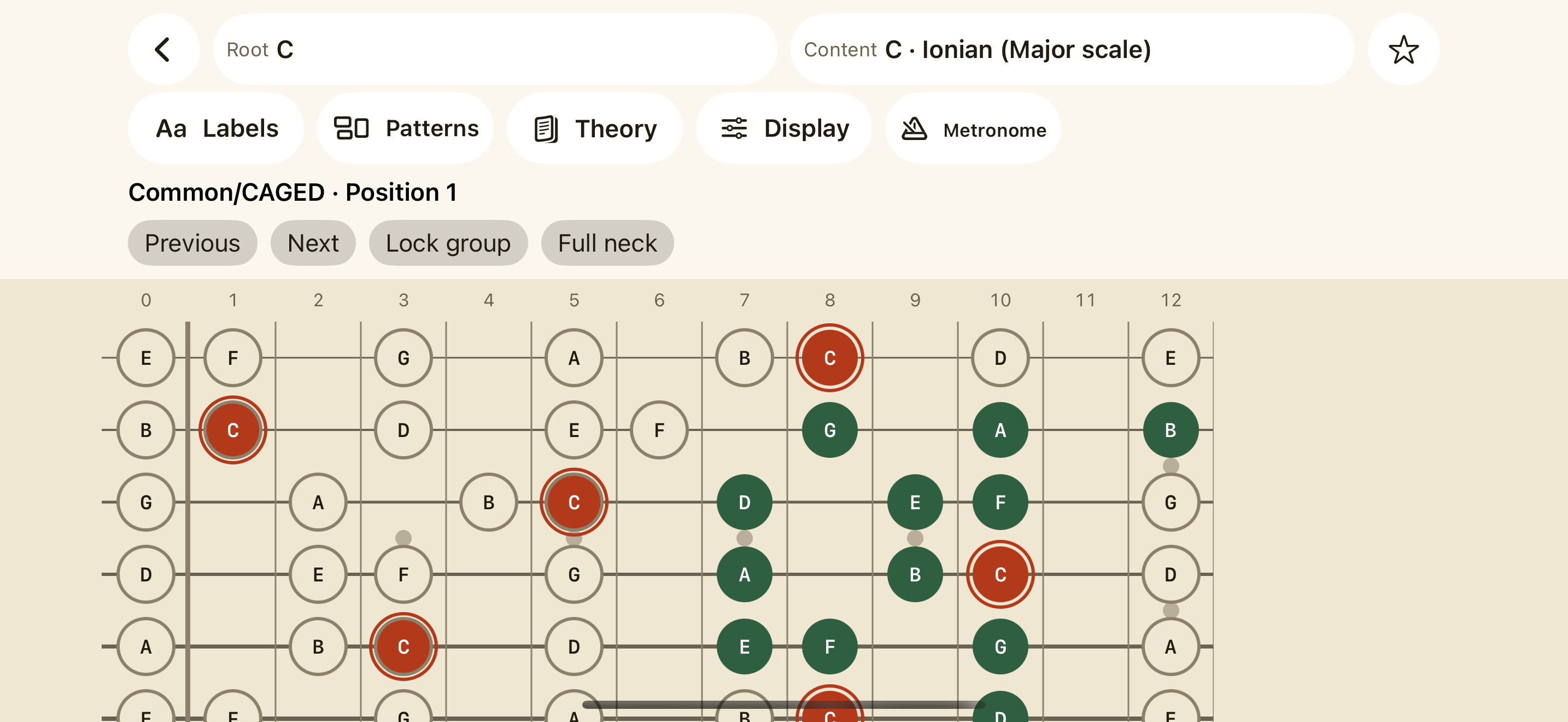Click the Patterns grid icon
The height and width of the screenshot is (722, 1568).
351,128
